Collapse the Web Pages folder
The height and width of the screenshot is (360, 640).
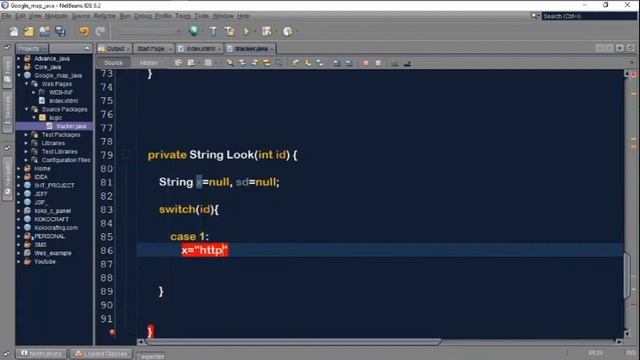pyautogui.click(x=27, y=84)
